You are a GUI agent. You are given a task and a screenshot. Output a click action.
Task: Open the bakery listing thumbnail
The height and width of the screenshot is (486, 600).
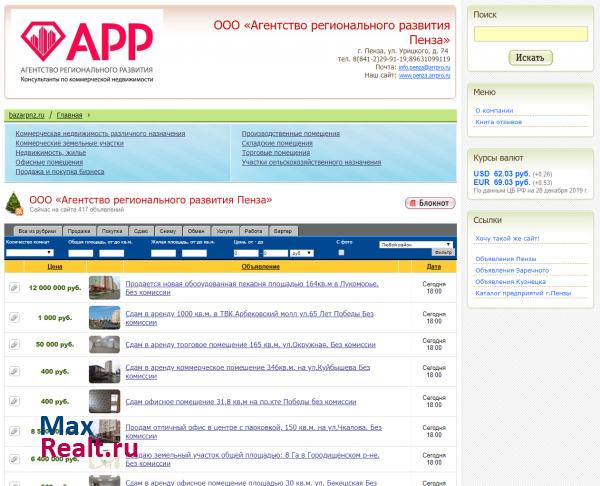click(104, 287)
